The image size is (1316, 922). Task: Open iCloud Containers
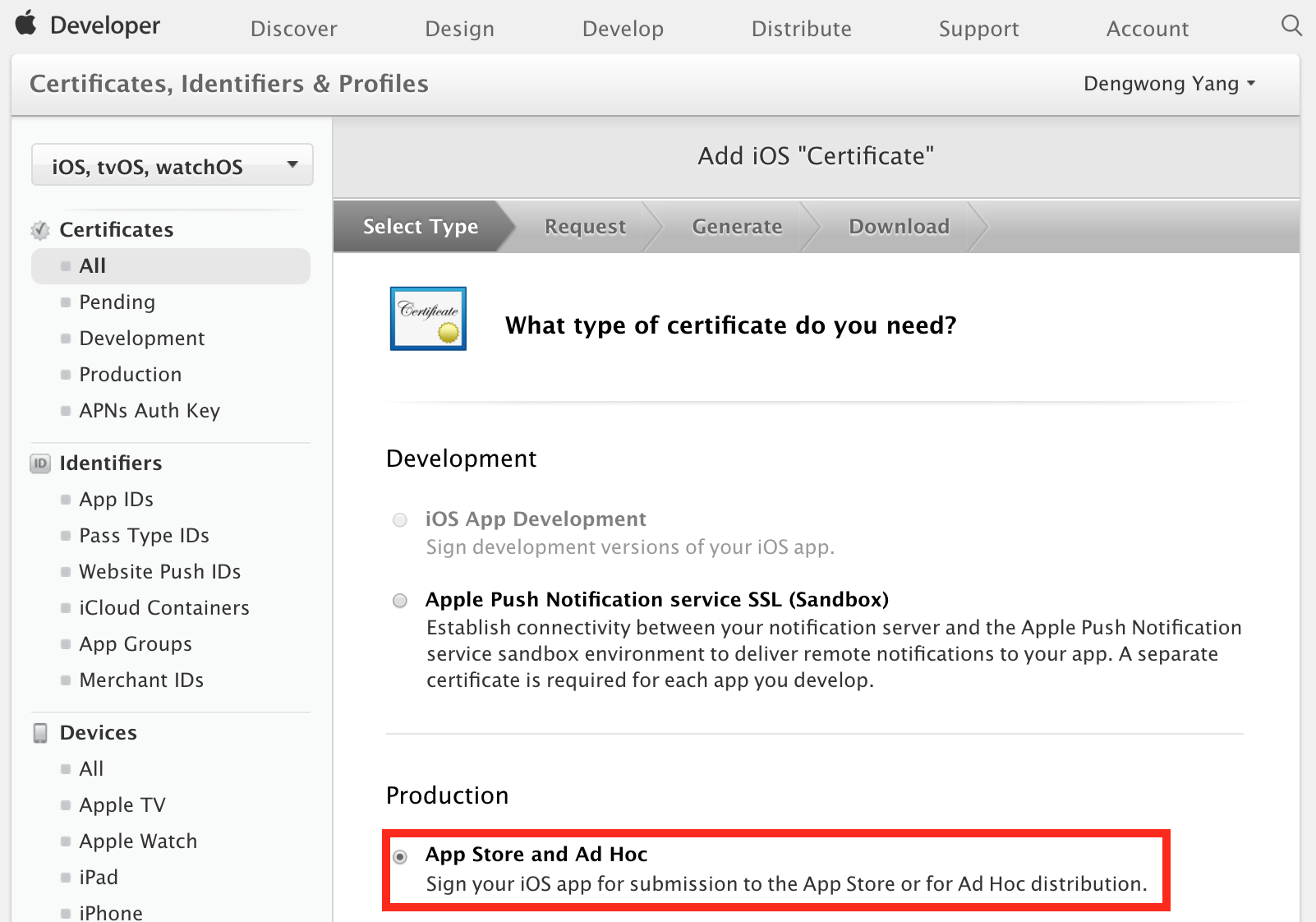coord(164,608)
